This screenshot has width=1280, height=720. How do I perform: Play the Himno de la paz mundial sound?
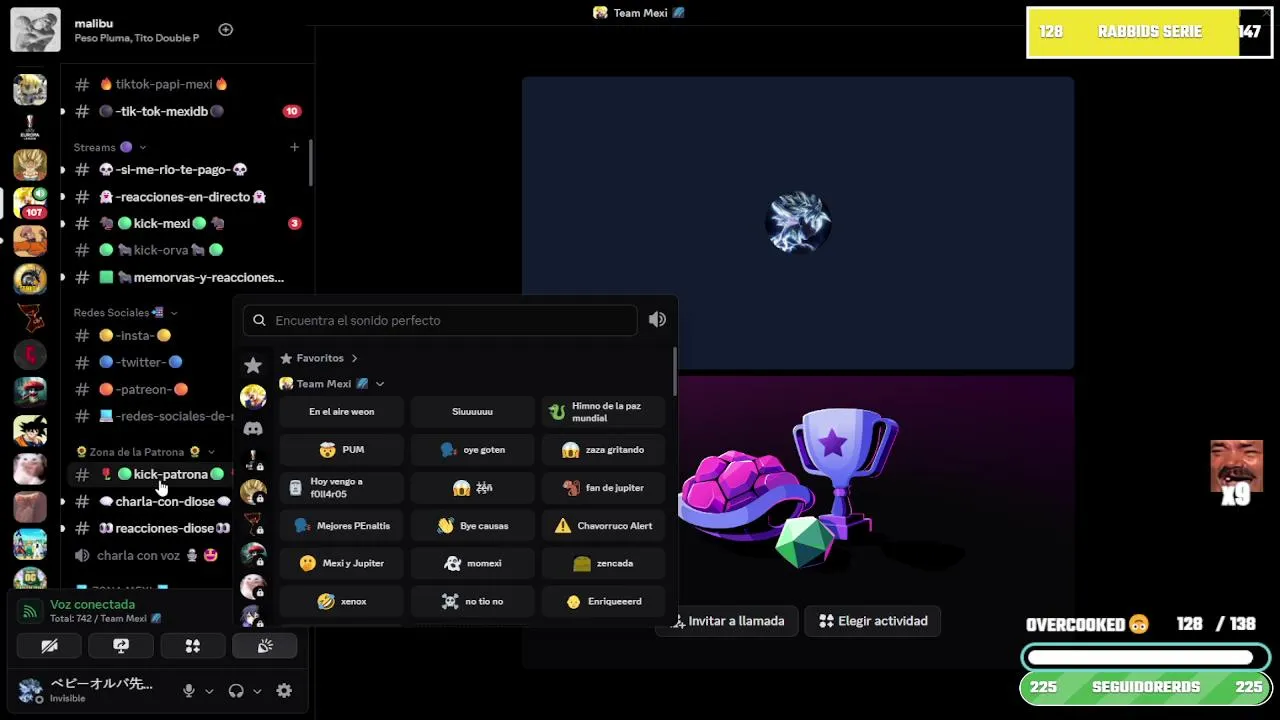coord(603,411)
